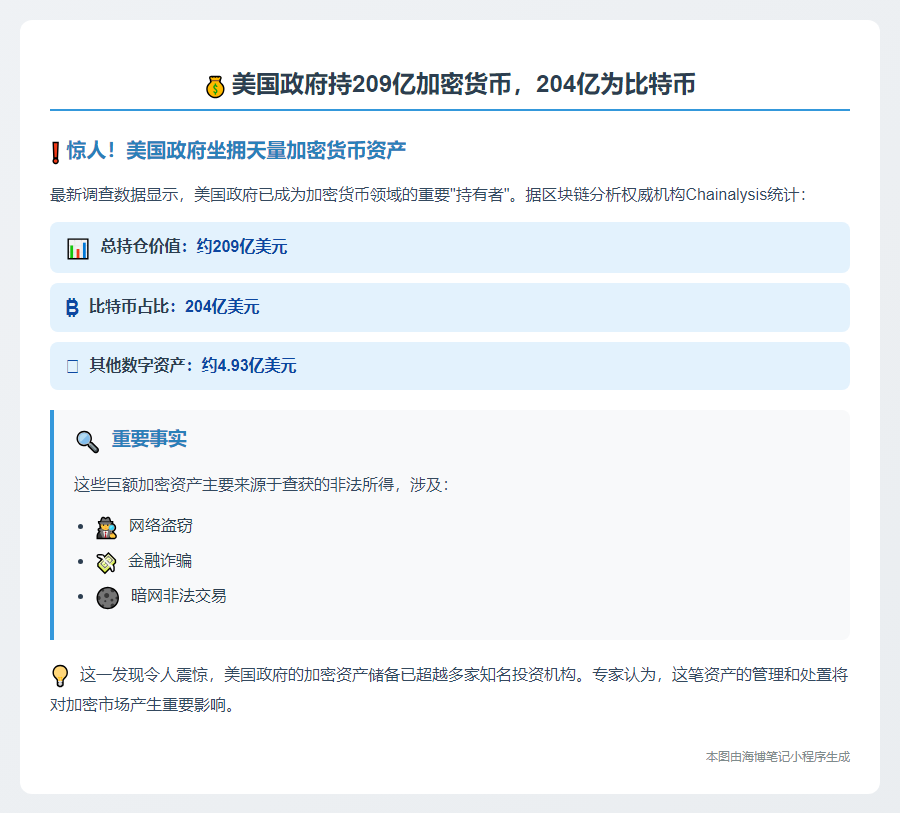
Task: Click the 重要事实 heading text
Action: (x=148, y=437)
